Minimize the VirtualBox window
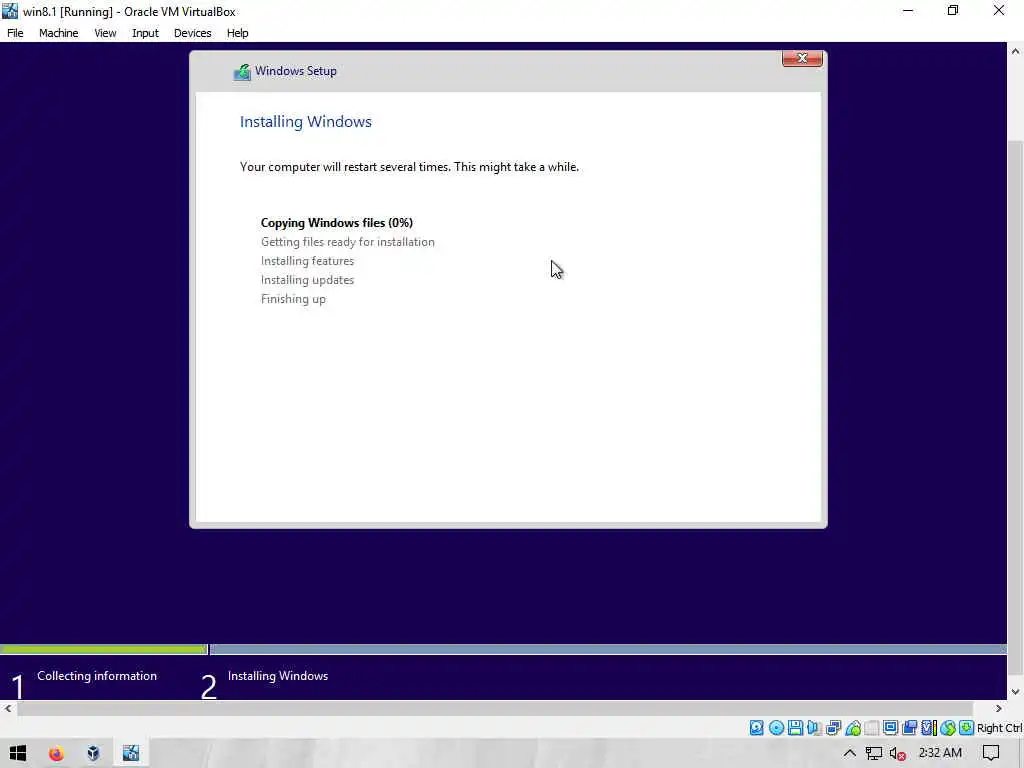 click(908, 10)
